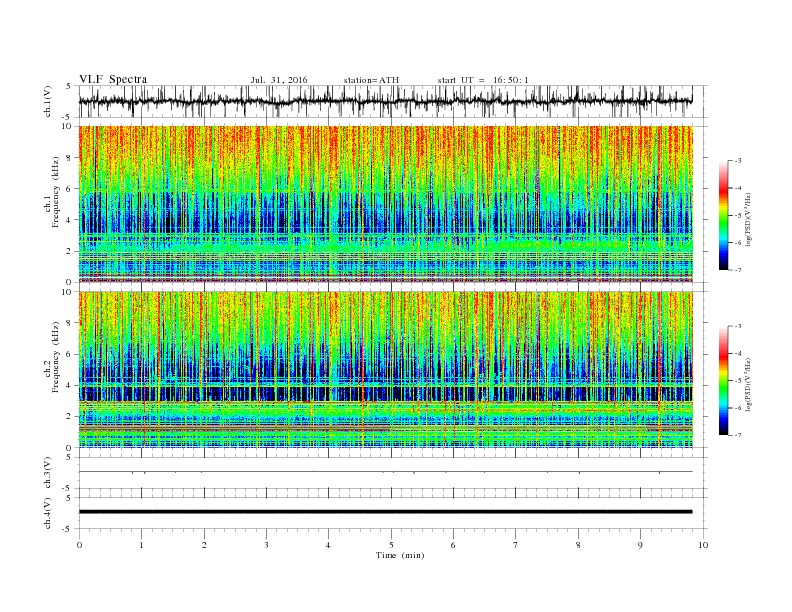Select the date text "Jul. 31, 2016"
Image resolution: width=792 pixels, height=612 pixels.
click(x=279, y=80)
